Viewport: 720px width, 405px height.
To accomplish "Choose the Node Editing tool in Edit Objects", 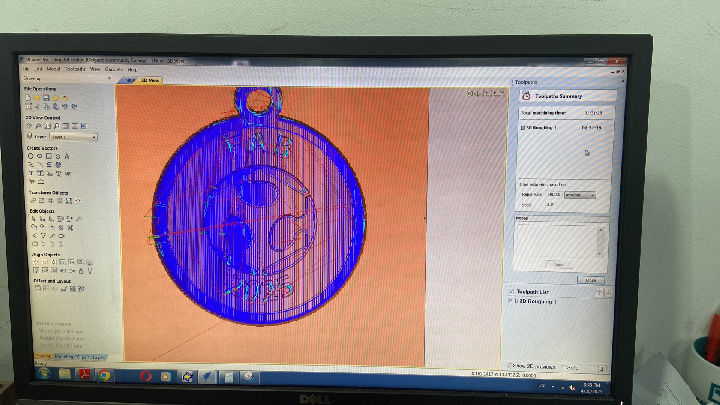I will [x=42, y=219].
